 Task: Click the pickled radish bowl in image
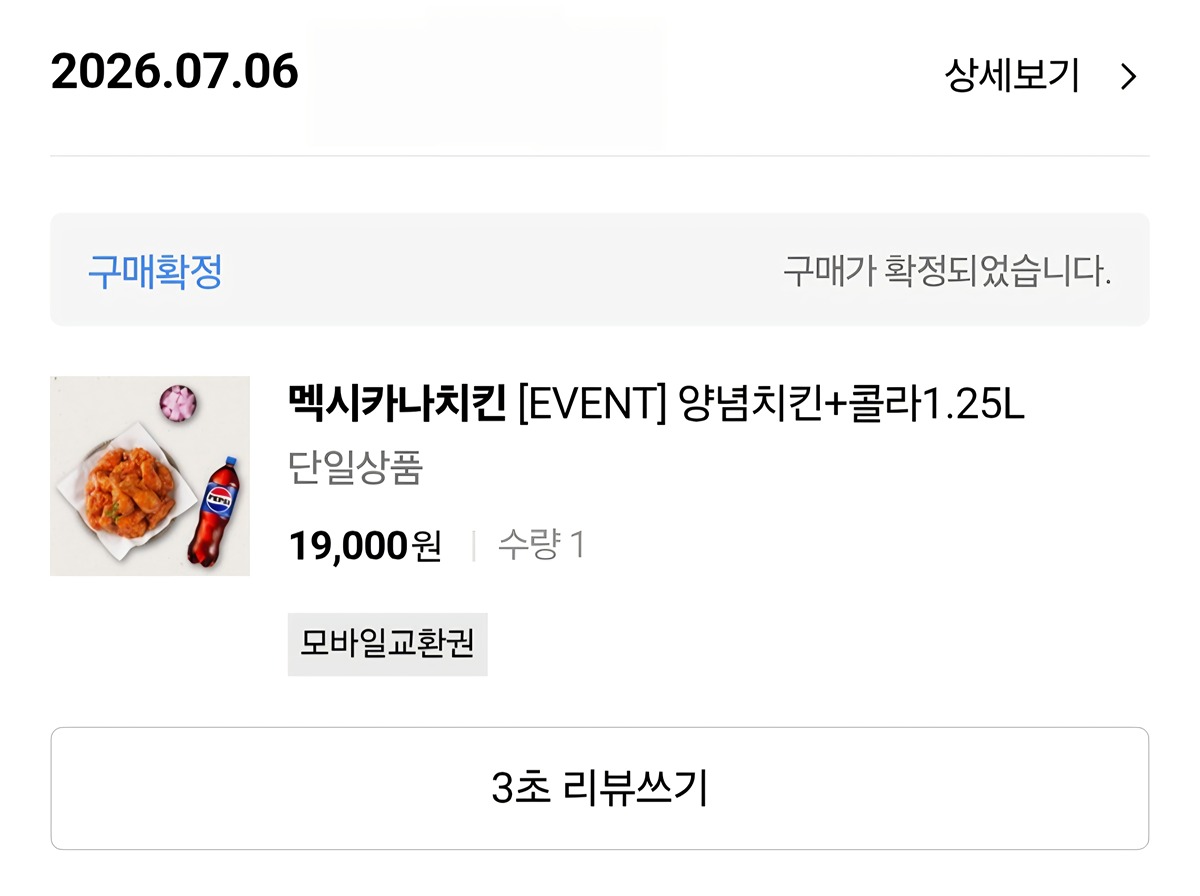(x=178, y=403)
